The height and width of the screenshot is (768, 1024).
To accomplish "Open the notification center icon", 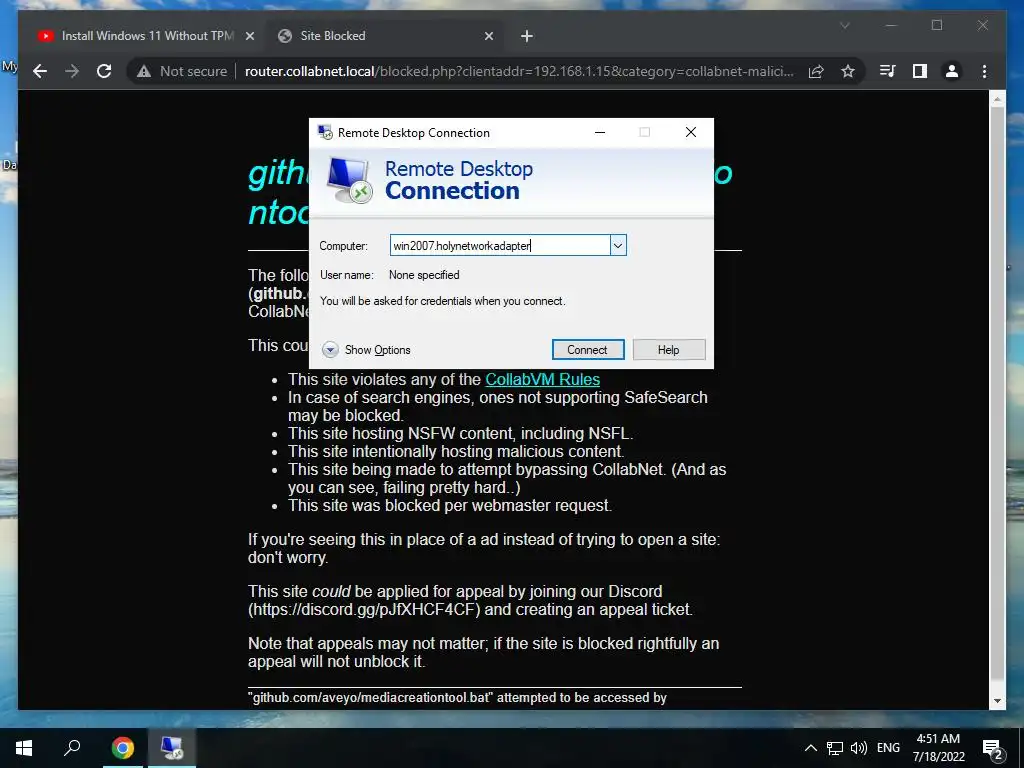I will point(993,748).
